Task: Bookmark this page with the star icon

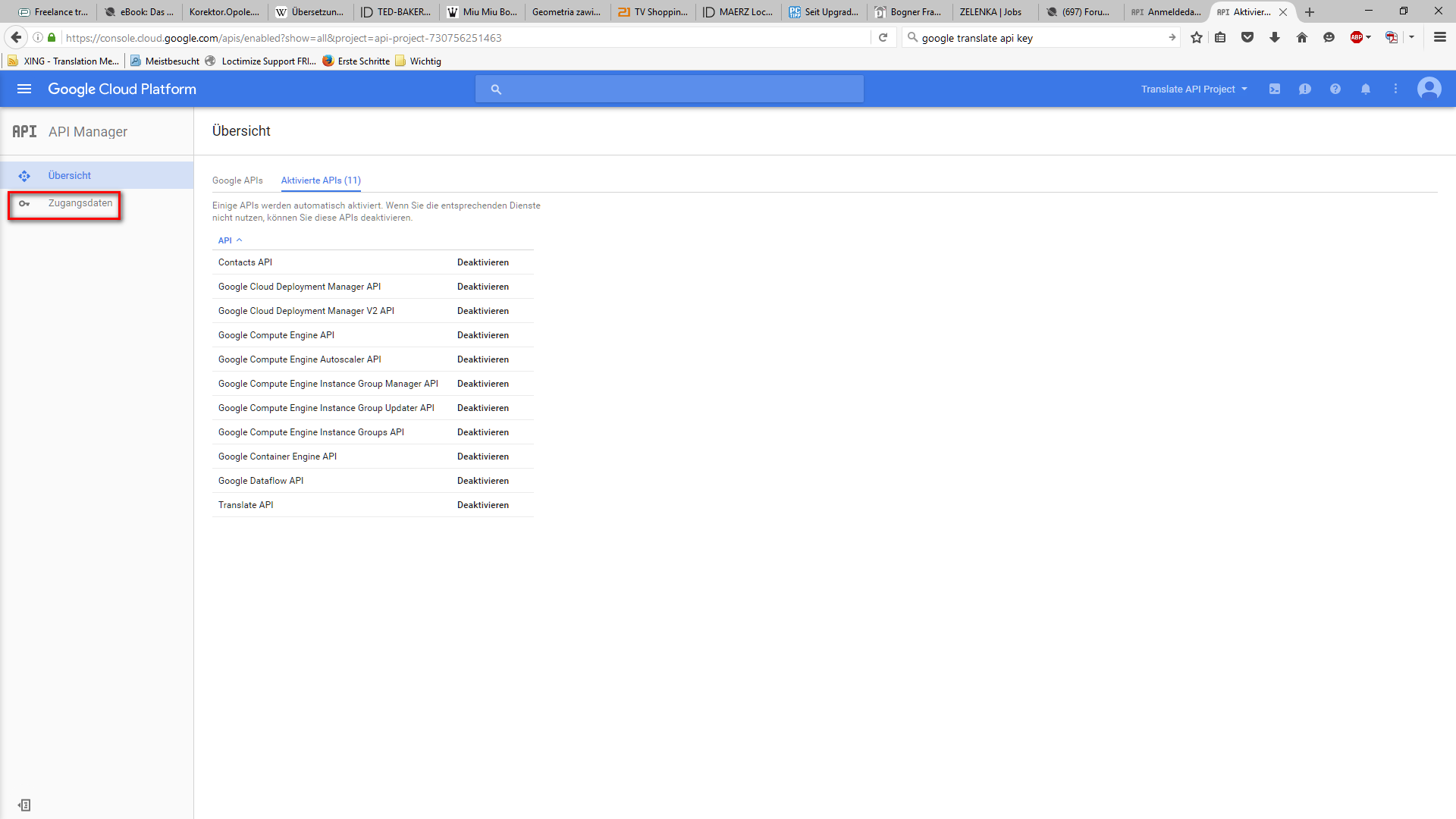Action: pos(1197,37)
